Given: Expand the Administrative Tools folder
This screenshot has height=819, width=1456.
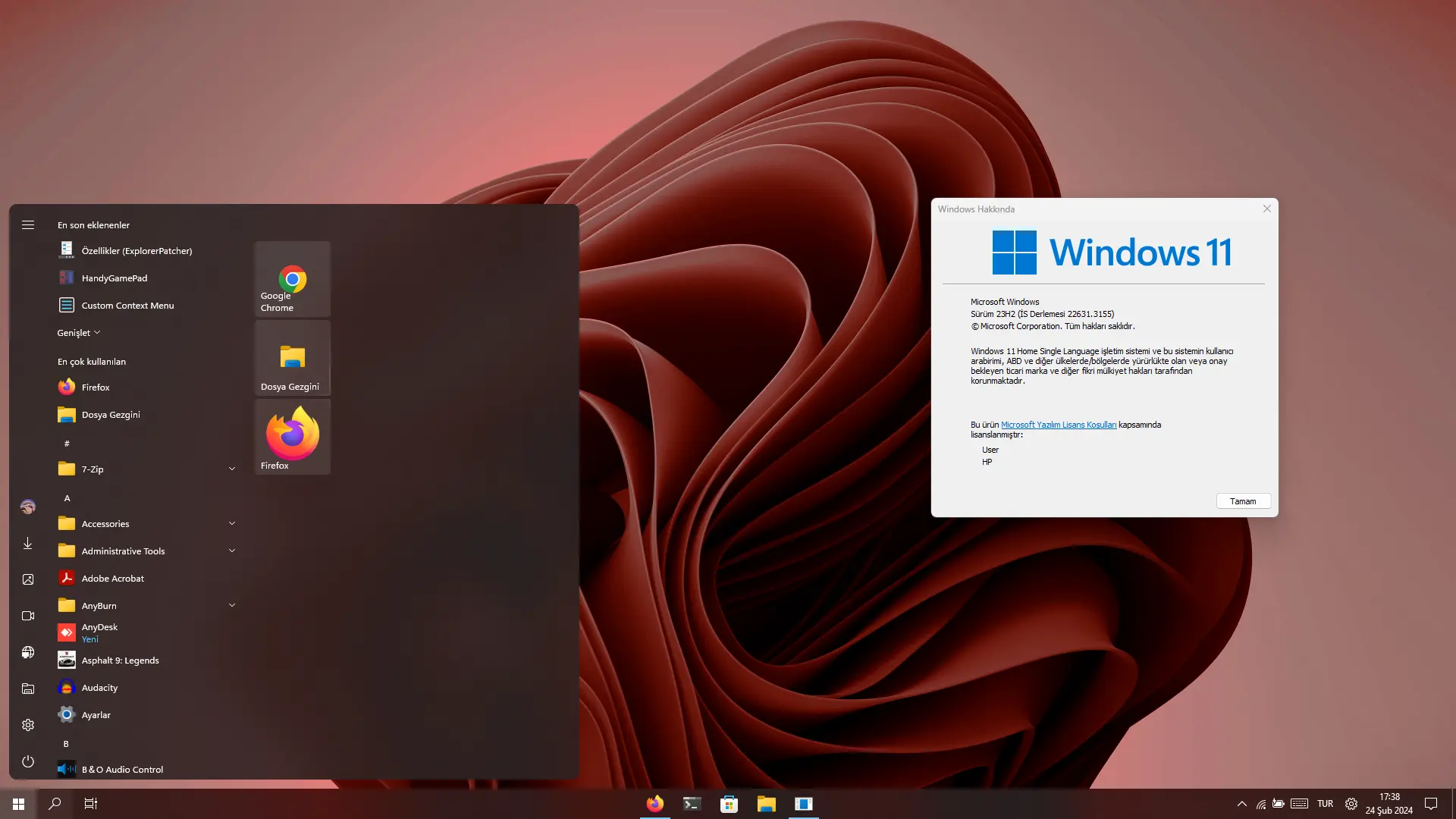Looking at the screenshot, I should pyautogui.click(x=147, y=551).
